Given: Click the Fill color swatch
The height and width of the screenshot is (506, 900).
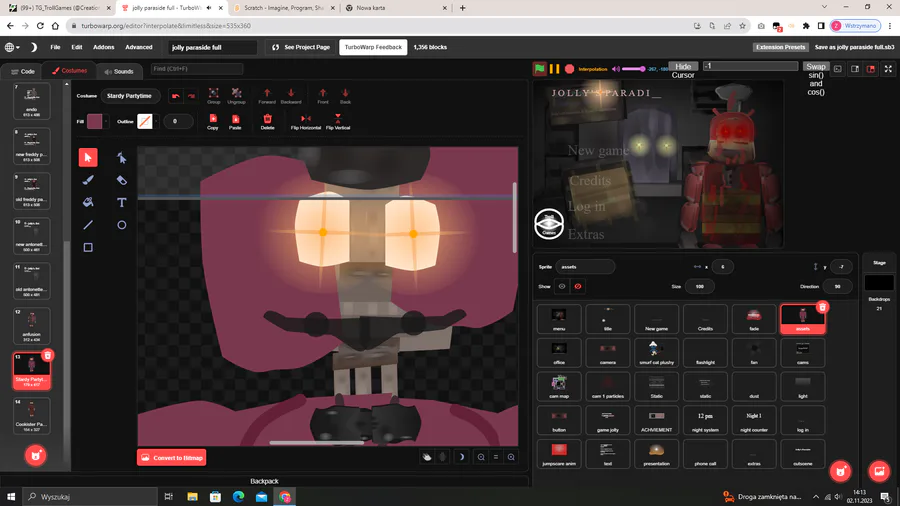Looking at the screenshot, I should point(95,121).
